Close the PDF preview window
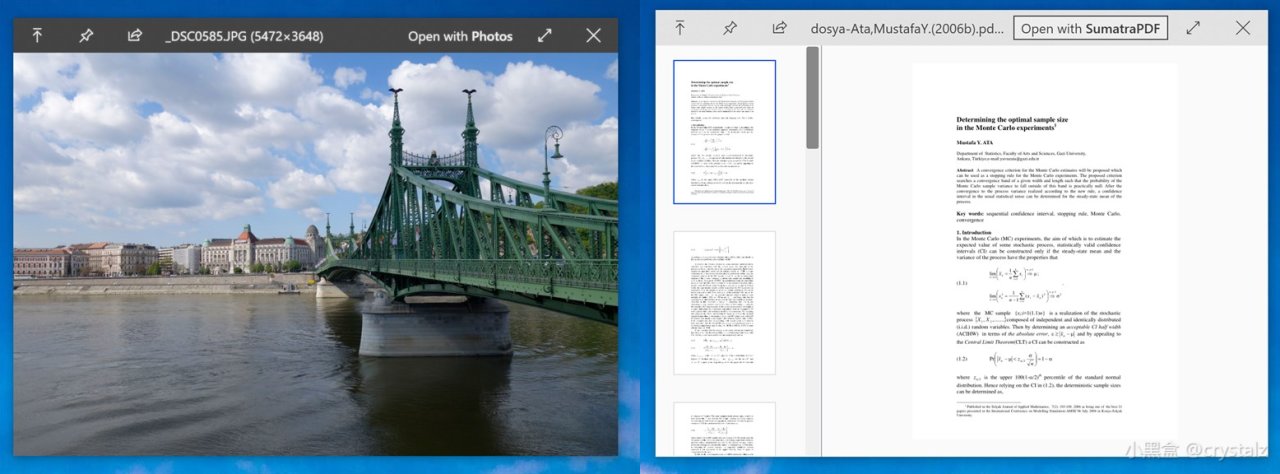1280x474 pixels. click(1243, 28)
